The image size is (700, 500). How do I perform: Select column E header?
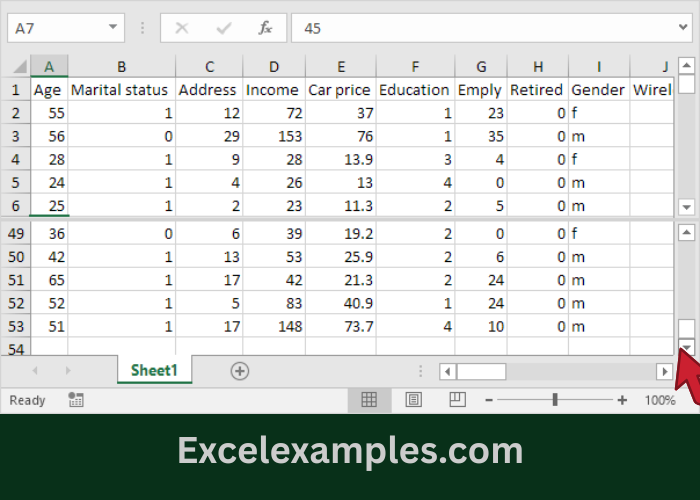(x=341, y=66)
